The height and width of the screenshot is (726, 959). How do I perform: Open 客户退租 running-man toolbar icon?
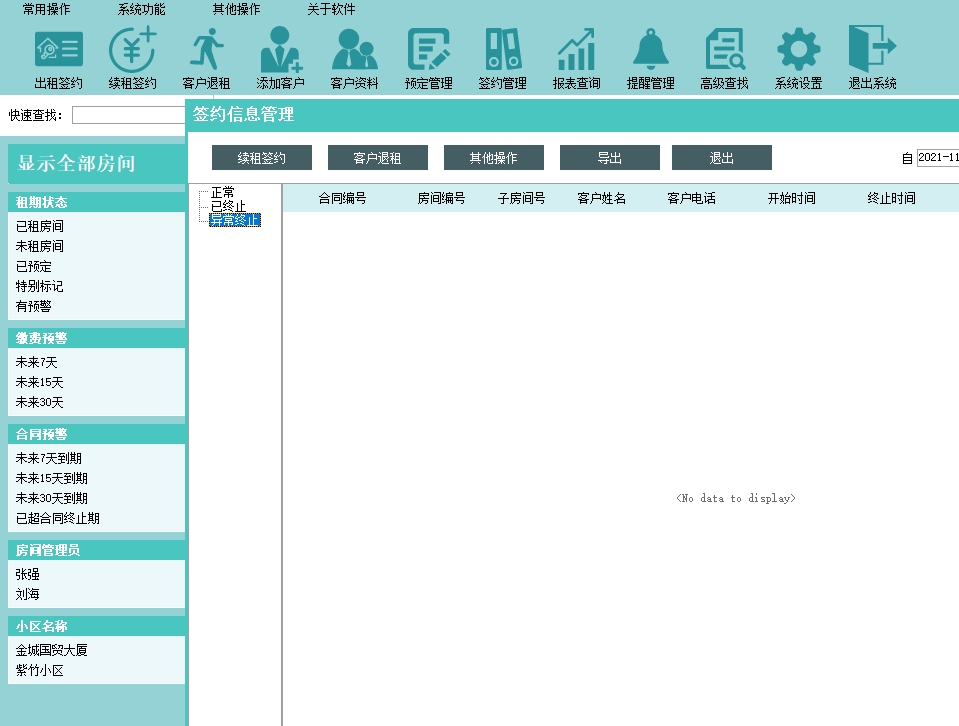[206, 50]
